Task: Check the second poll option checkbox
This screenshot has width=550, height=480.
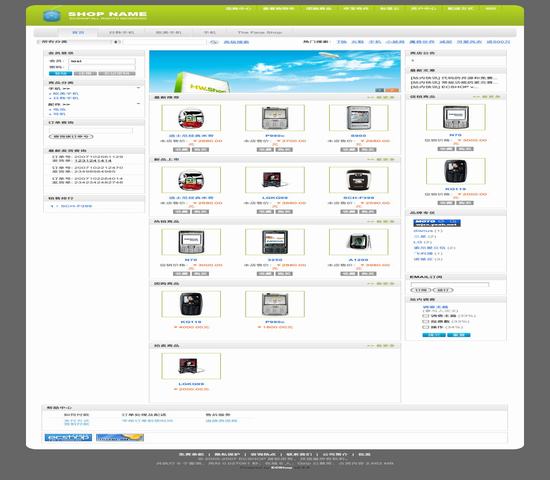Action: [425, 321]
